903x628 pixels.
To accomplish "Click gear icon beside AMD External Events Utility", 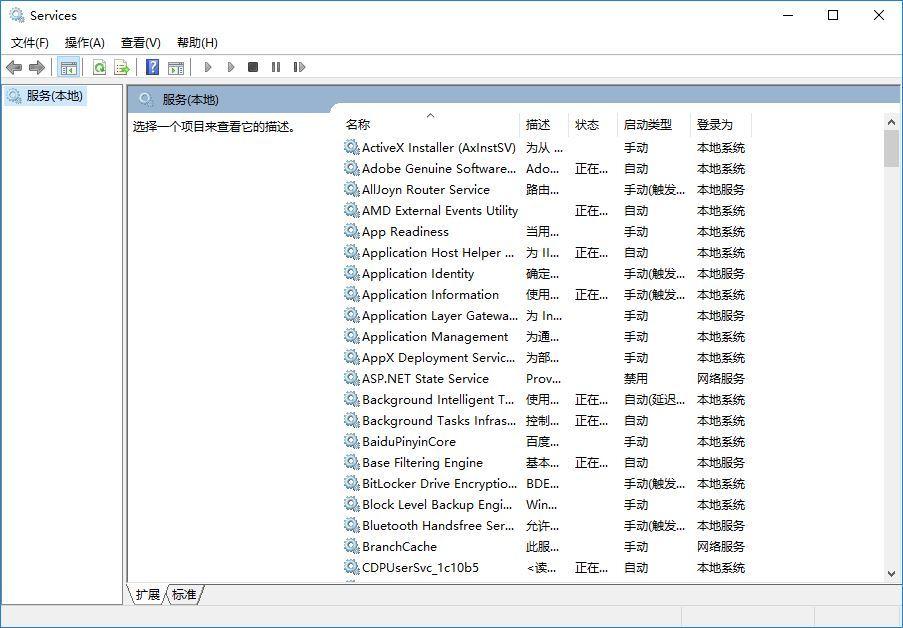I will [352, 210].
